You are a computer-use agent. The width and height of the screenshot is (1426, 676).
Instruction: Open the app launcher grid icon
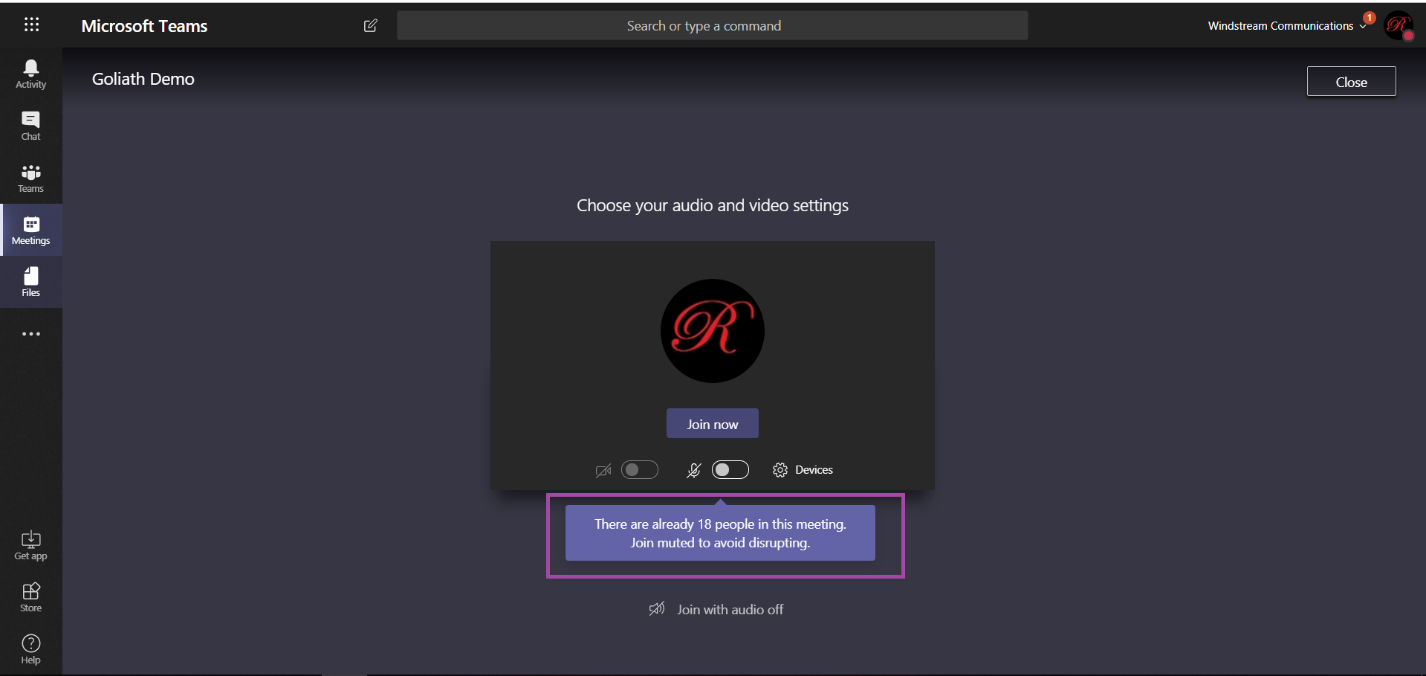(31, 25)
